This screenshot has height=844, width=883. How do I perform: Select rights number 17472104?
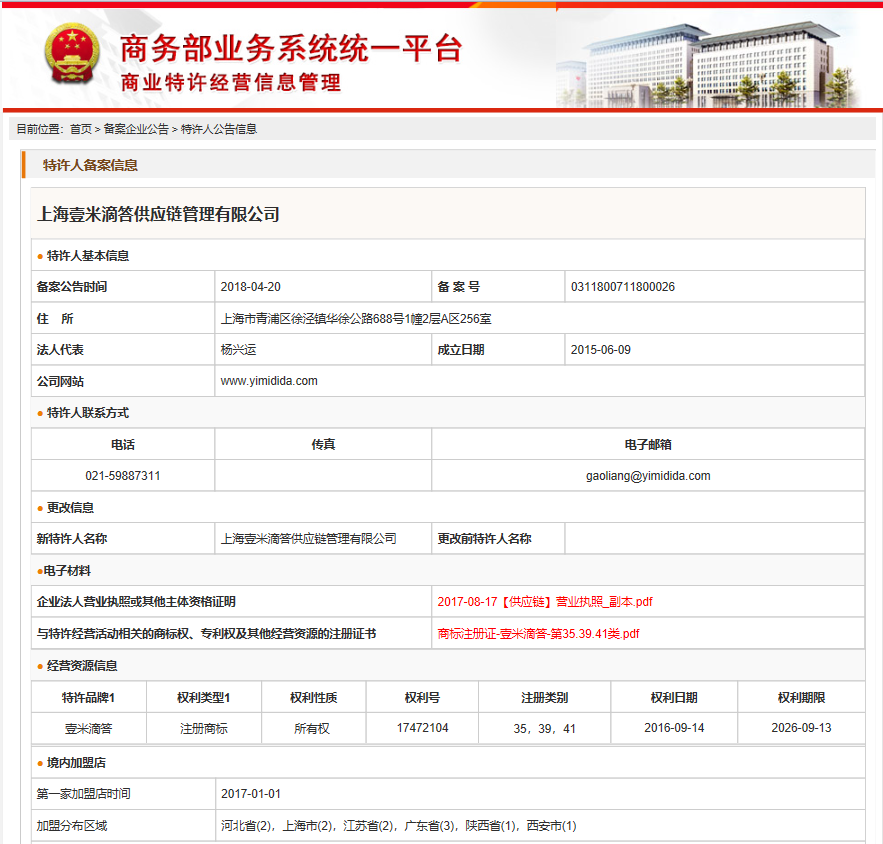[422, 728]
